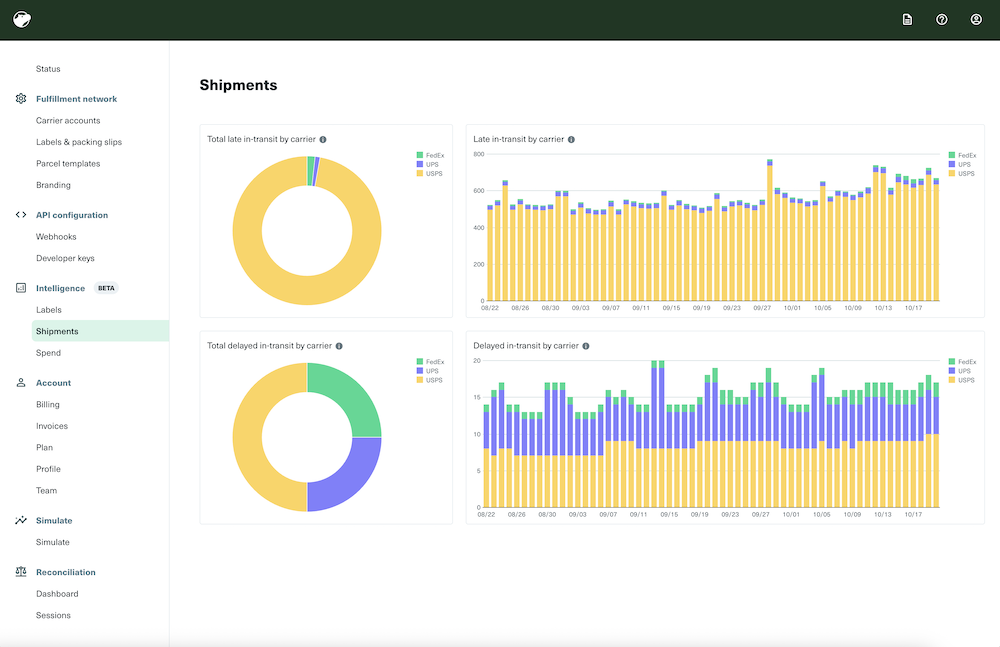Toggle USPS legend in Total late in-transit donut

tap(429, 173)
